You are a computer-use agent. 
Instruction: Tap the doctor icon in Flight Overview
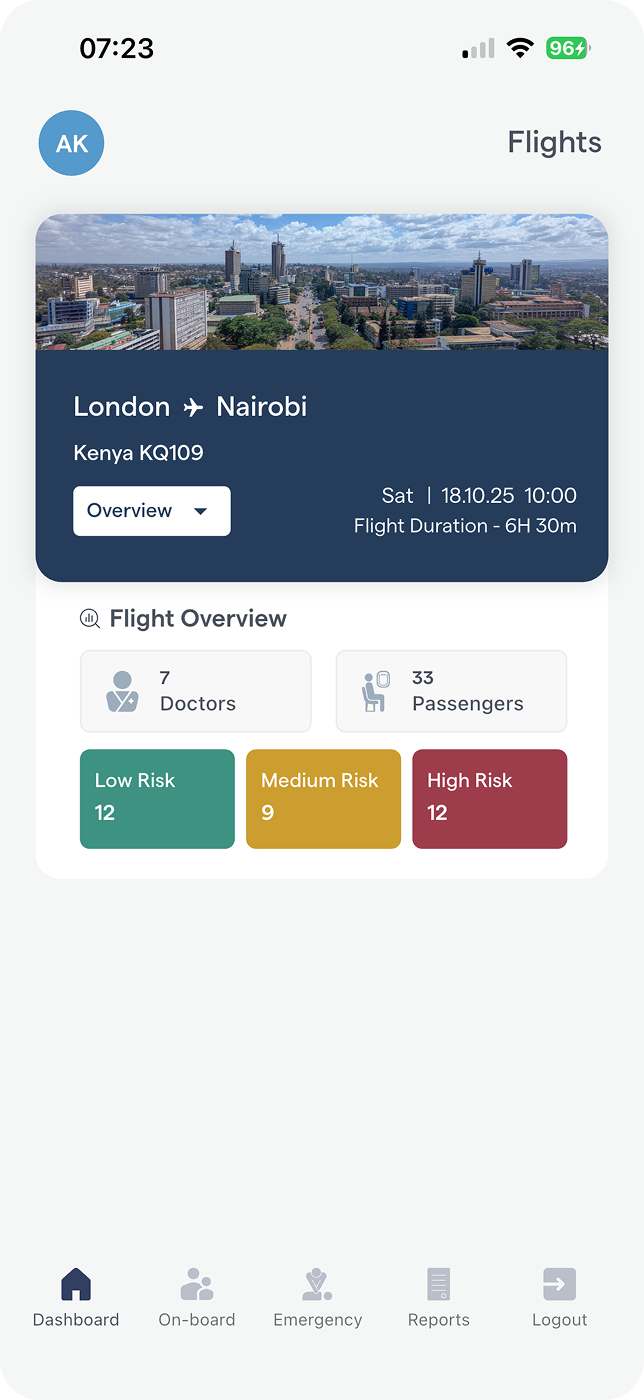(x=122, y=692)
